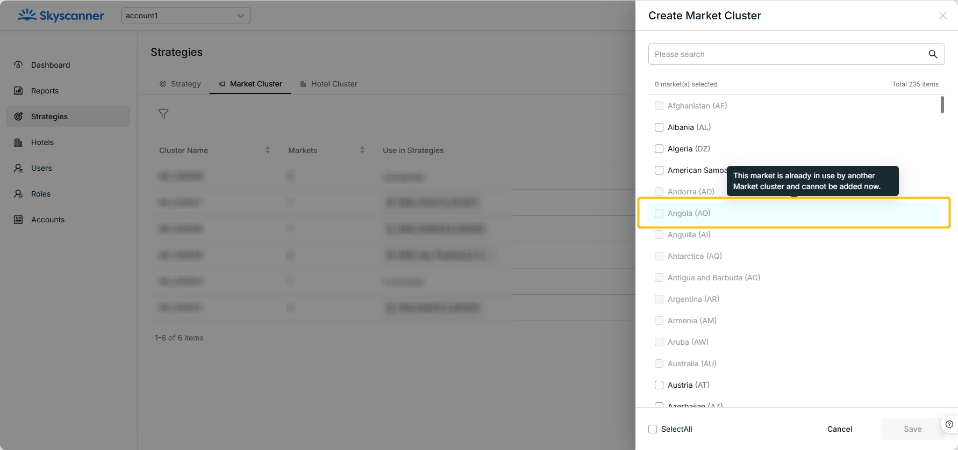Go to Hotels in the sidebar
Image resolution: width=958 pixels, height=450 pixels.
tap(68, 142)
